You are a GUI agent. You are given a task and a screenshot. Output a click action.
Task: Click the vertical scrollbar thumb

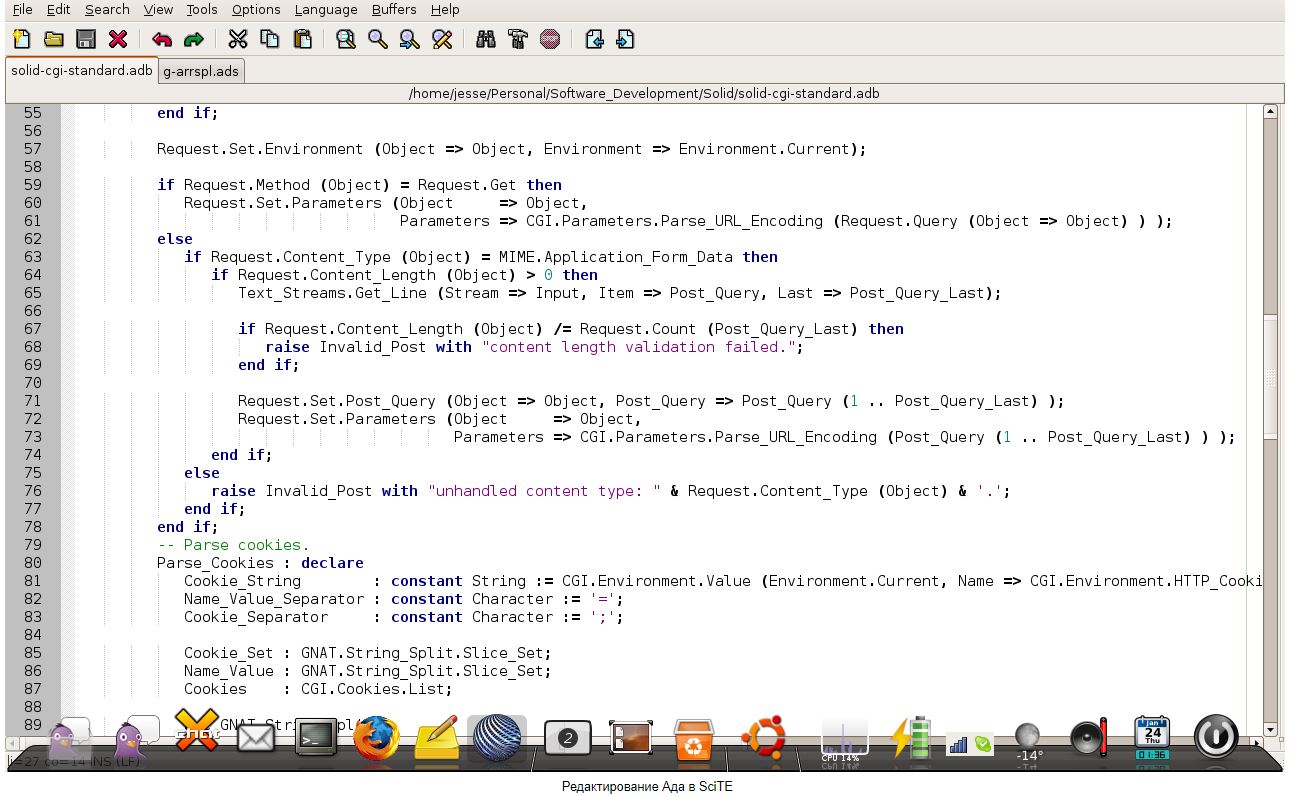pos(1270,375)
